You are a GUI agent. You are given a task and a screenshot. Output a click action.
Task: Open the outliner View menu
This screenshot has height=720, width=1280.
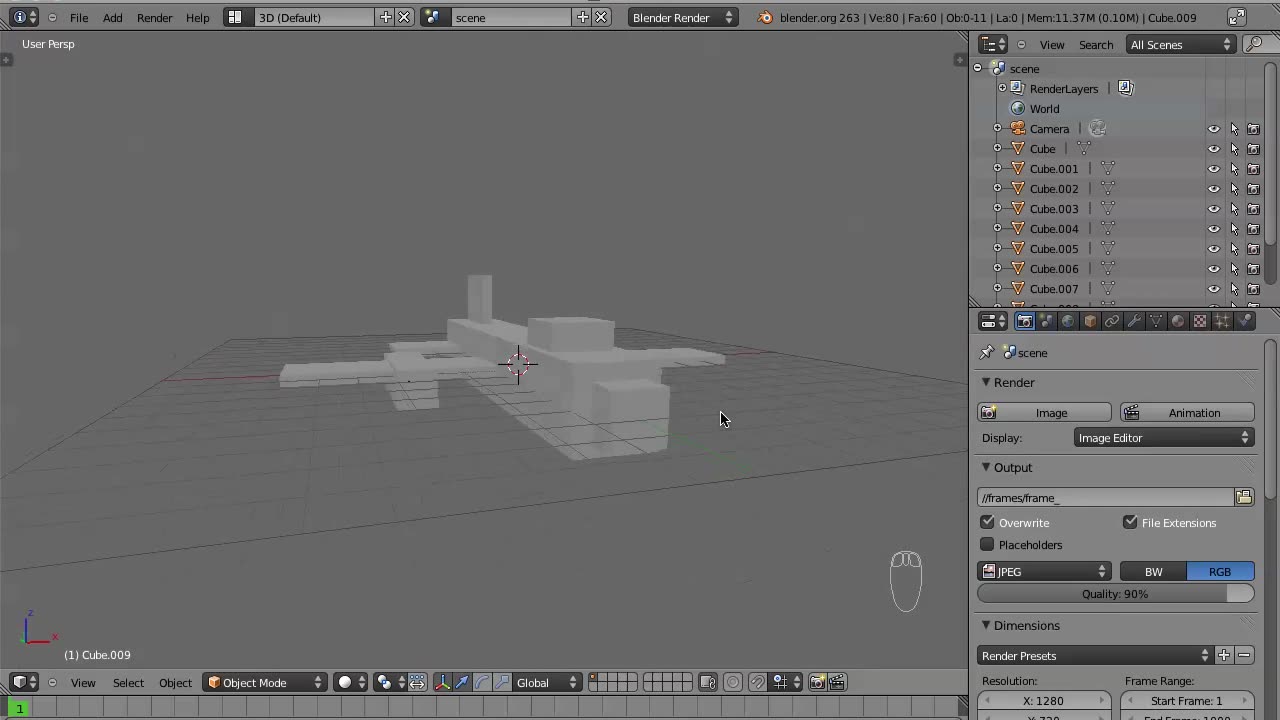pyautogui.click(x=1052, y=44)
